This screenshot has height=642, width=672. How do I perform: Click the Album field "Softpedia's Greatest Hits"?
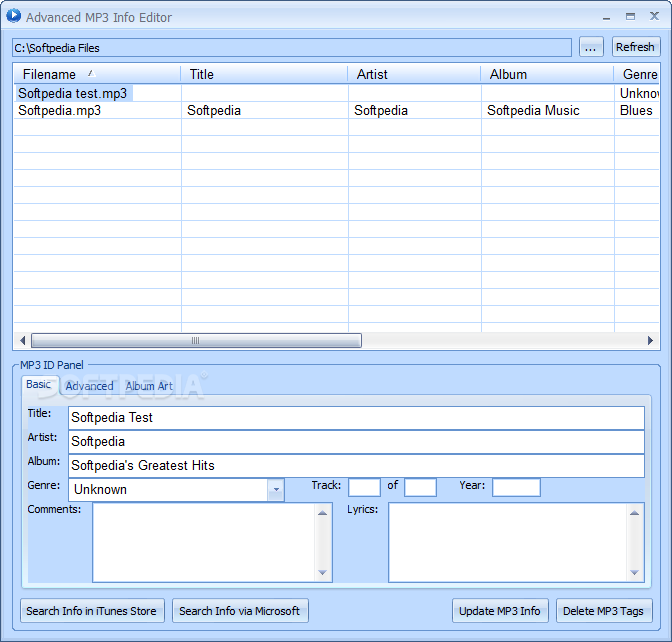tap(356, 465)
